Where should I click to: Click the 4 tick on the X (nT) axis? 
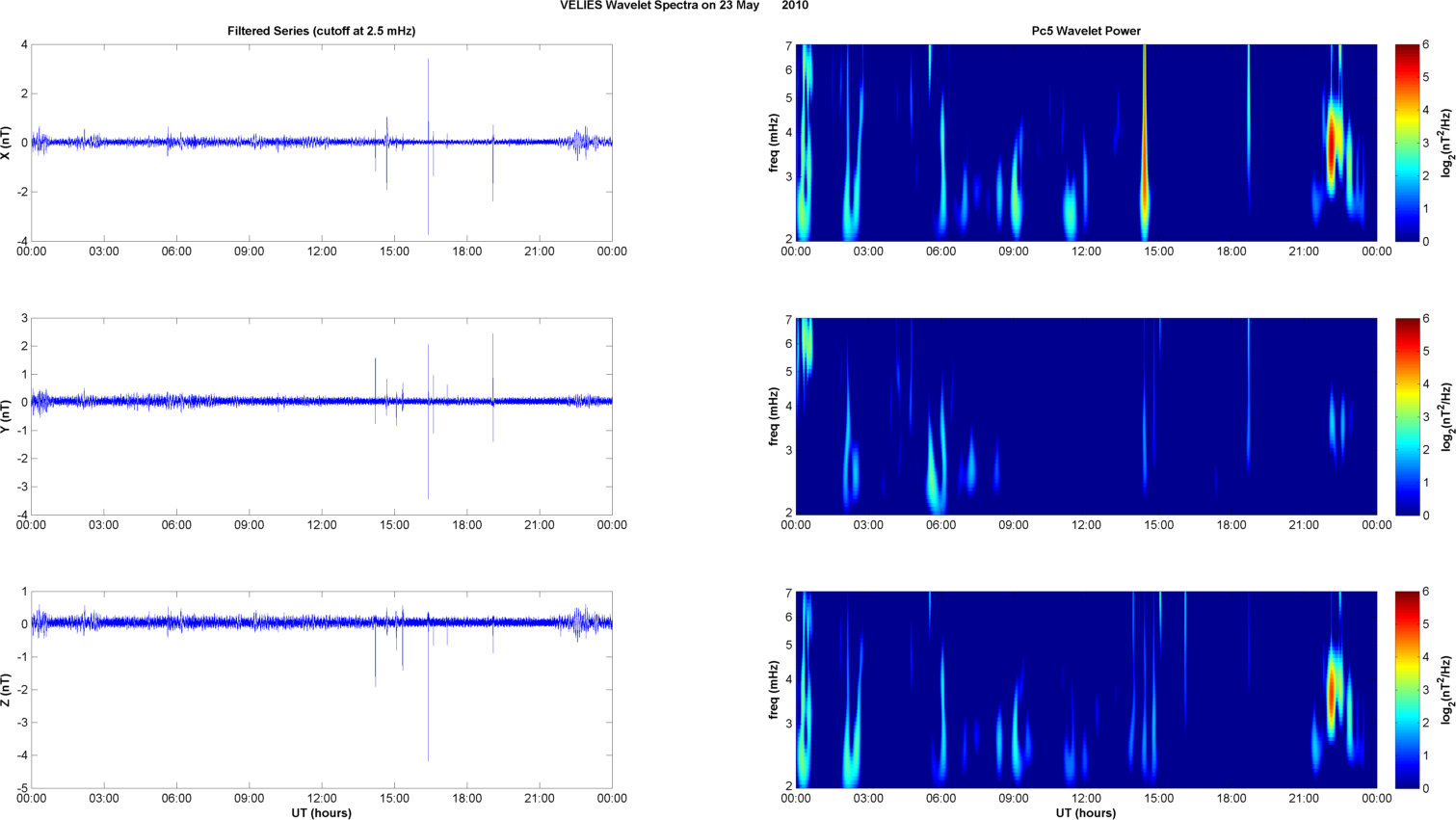coord(24,44)
